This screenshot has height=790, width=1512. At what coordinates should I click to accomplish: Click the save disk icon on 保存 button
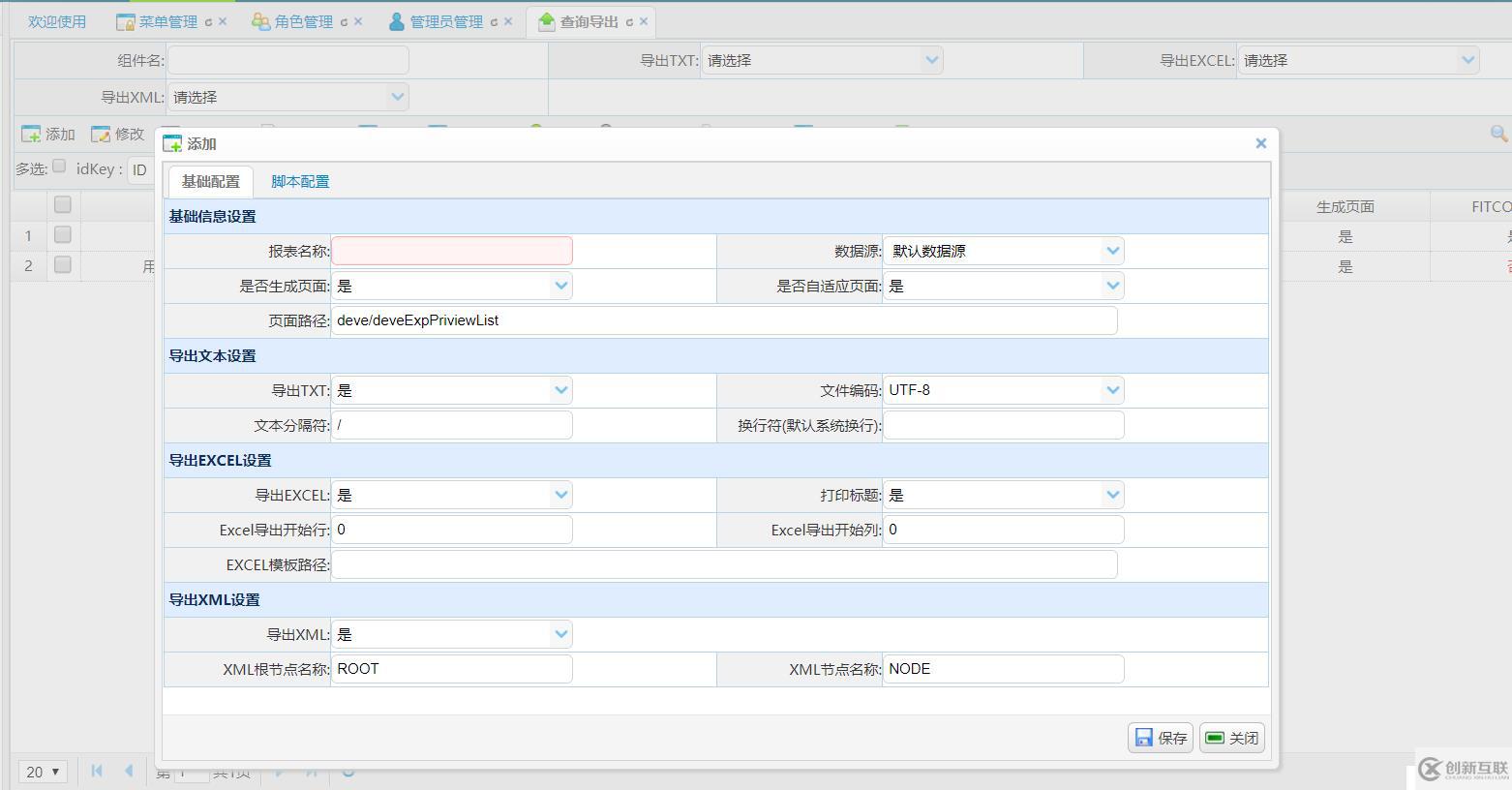[x=1145, y=737]
